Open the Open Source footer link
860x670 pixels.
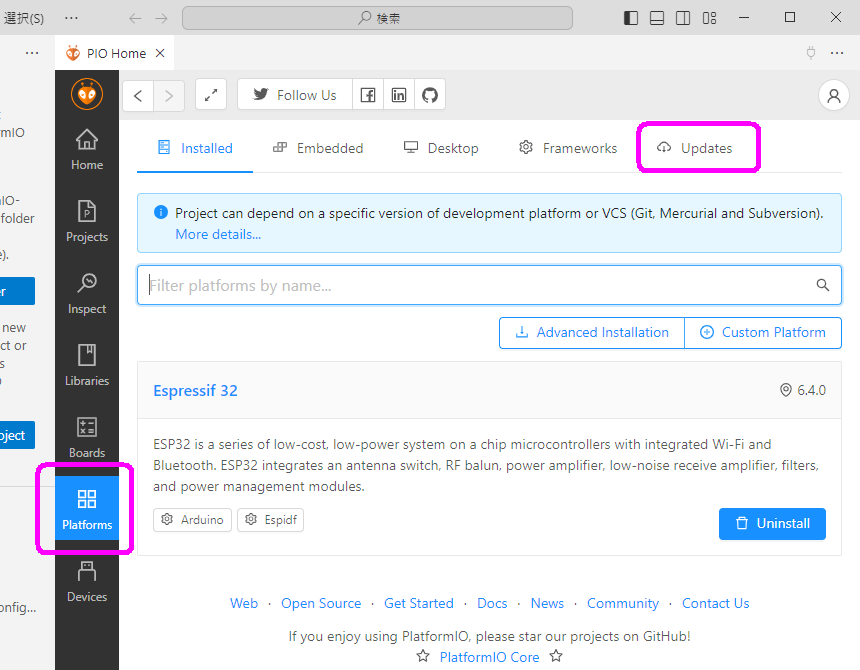coord(321,603)
